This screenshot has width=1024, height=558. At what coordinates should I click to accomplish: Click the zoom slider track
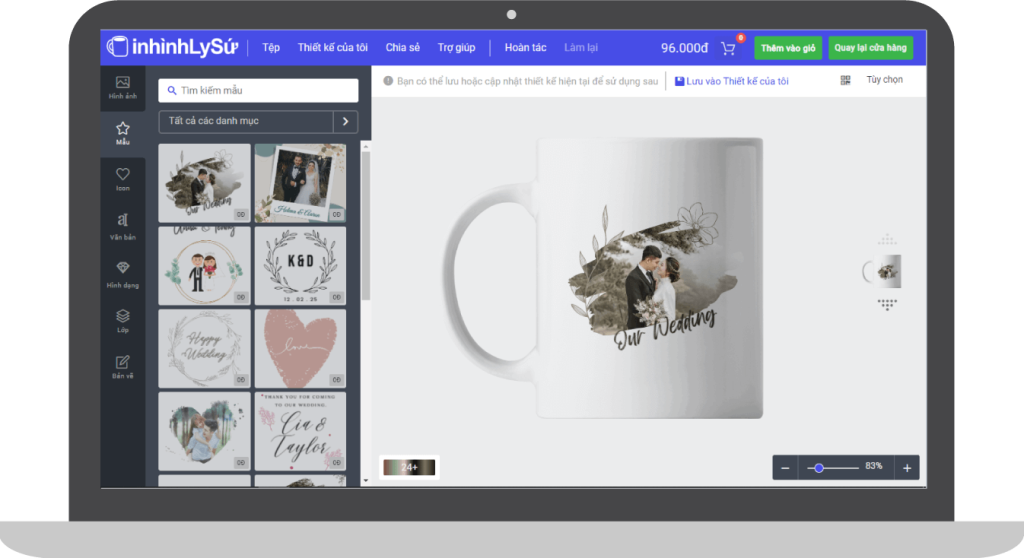click(x=838, y=467)
